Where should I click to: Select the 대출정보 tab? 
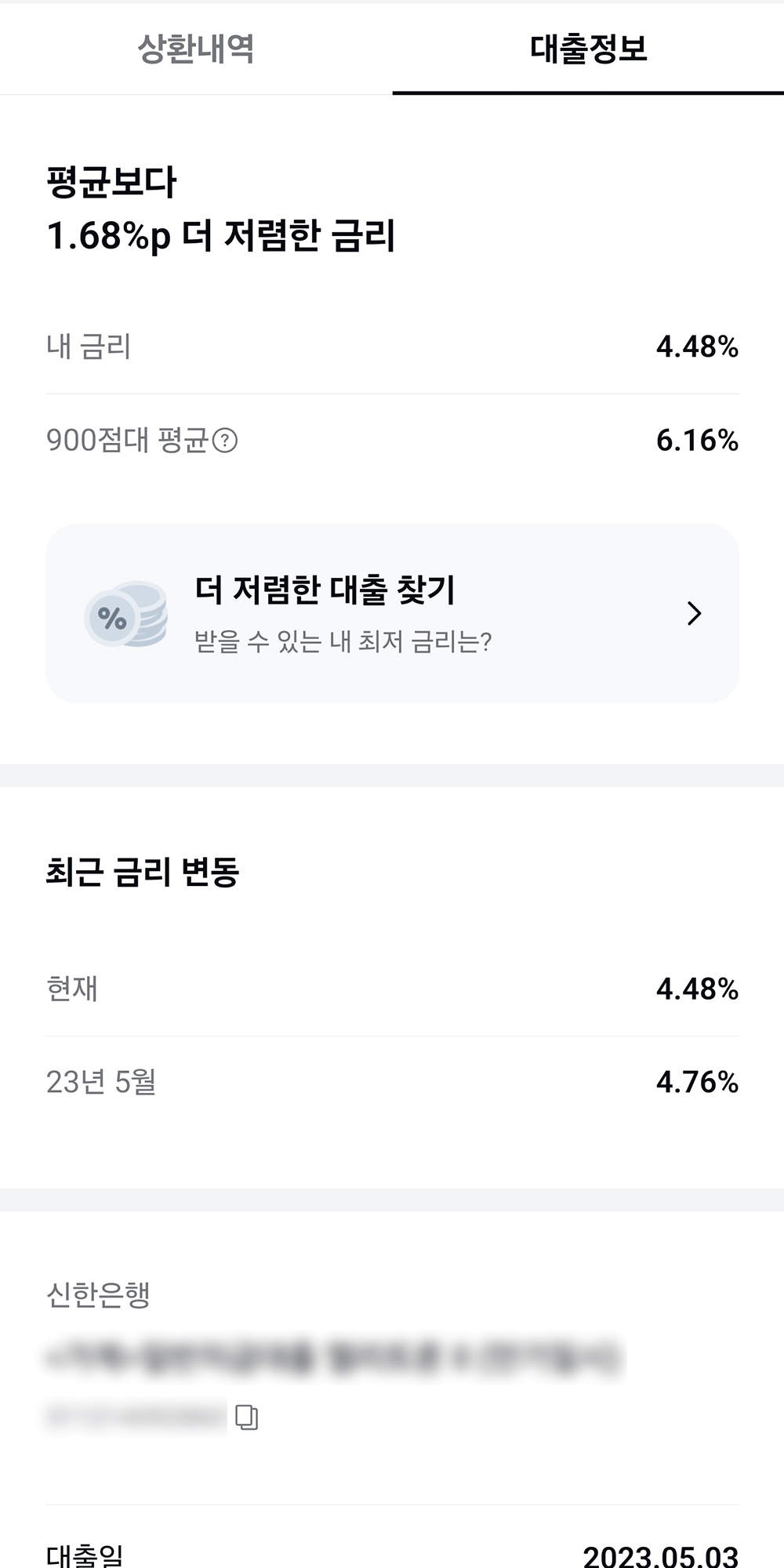(x=588, y=49)
